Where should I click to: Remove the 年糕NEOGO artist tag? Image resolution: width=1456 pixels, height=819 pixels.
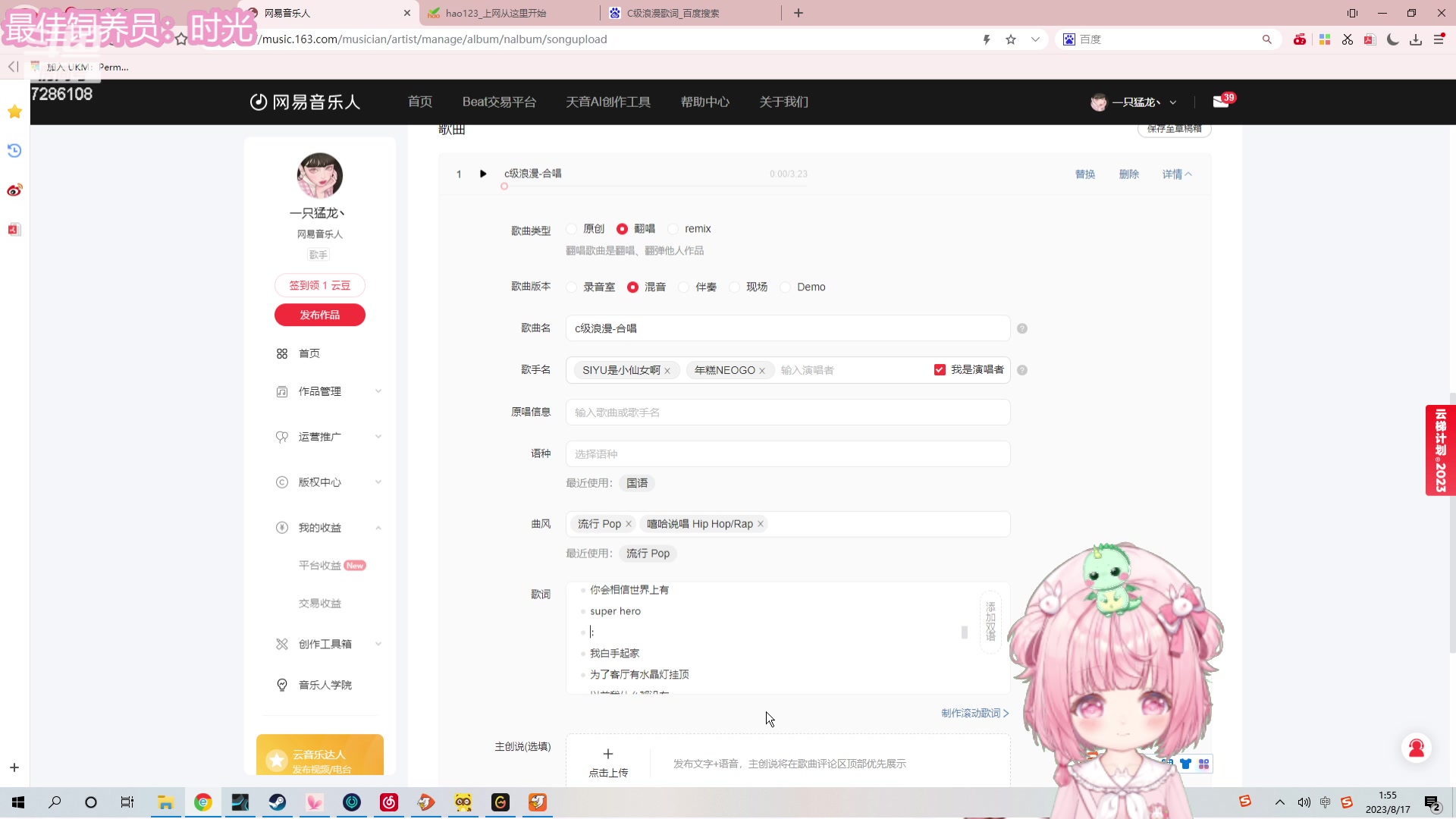pos(762,371)
